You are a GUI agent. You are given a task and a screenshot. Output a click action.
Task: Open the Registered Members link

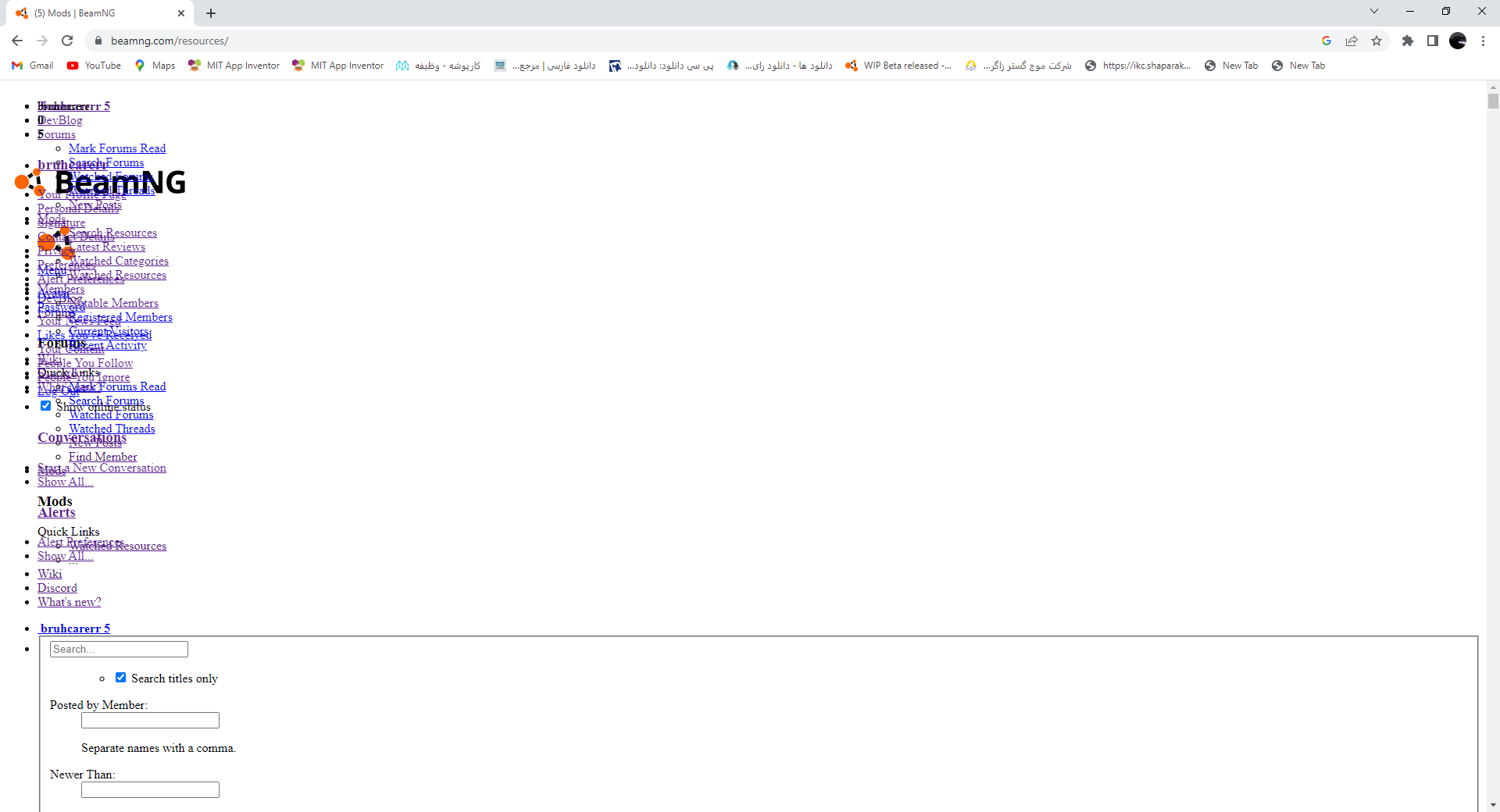click(120, 317)
